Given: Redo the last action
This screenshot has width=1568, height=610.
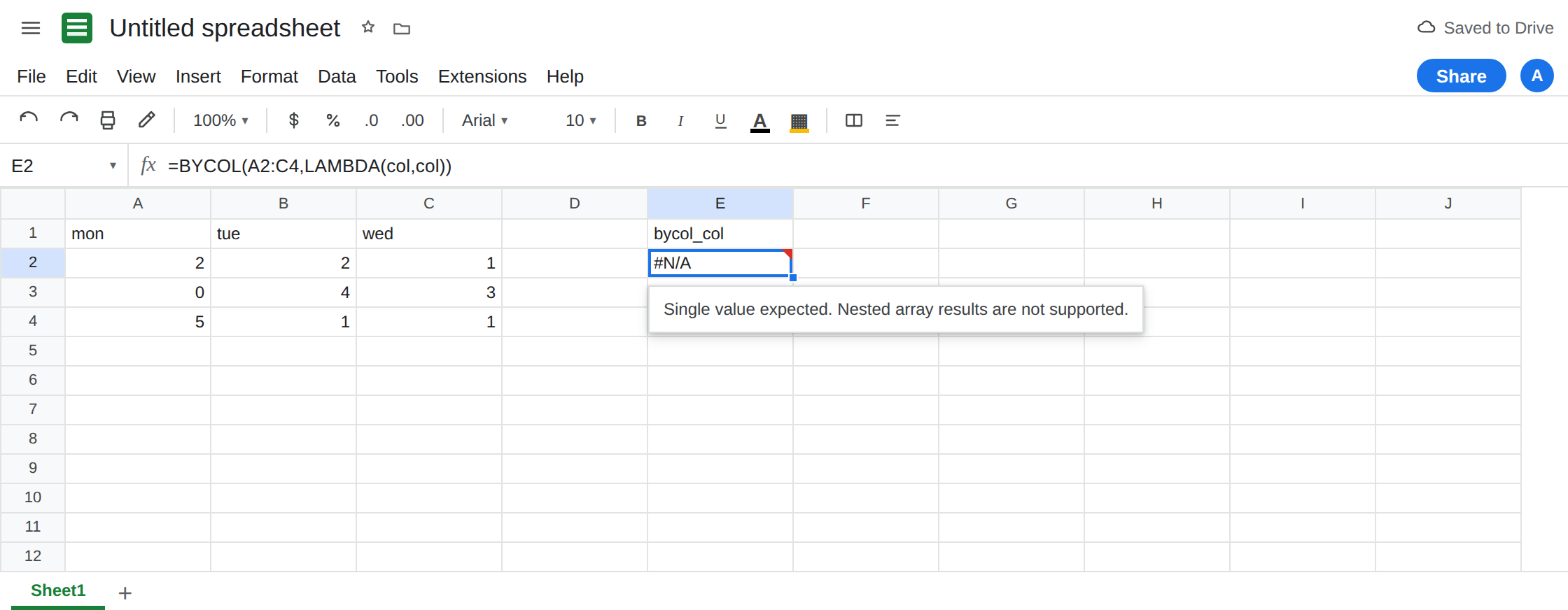Looking at the screenshot, I should pyautogui.click(x=69, y=120).
